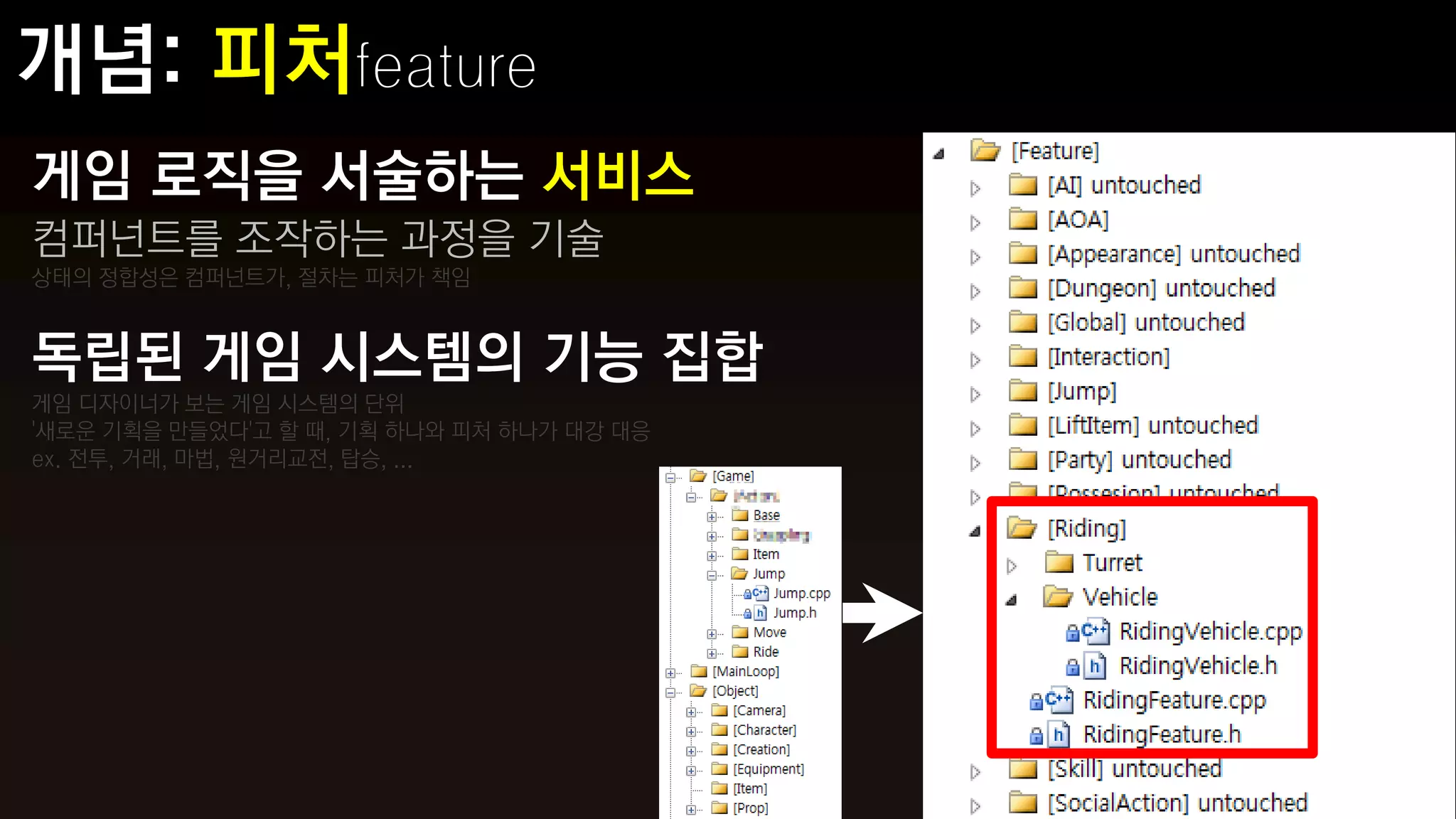Image resolution: width=1456 pixels, height=819 pixels.
Task: Click the C++ icon of Jump.cpp
Action: pyautogui.click(x=761, y=593)
